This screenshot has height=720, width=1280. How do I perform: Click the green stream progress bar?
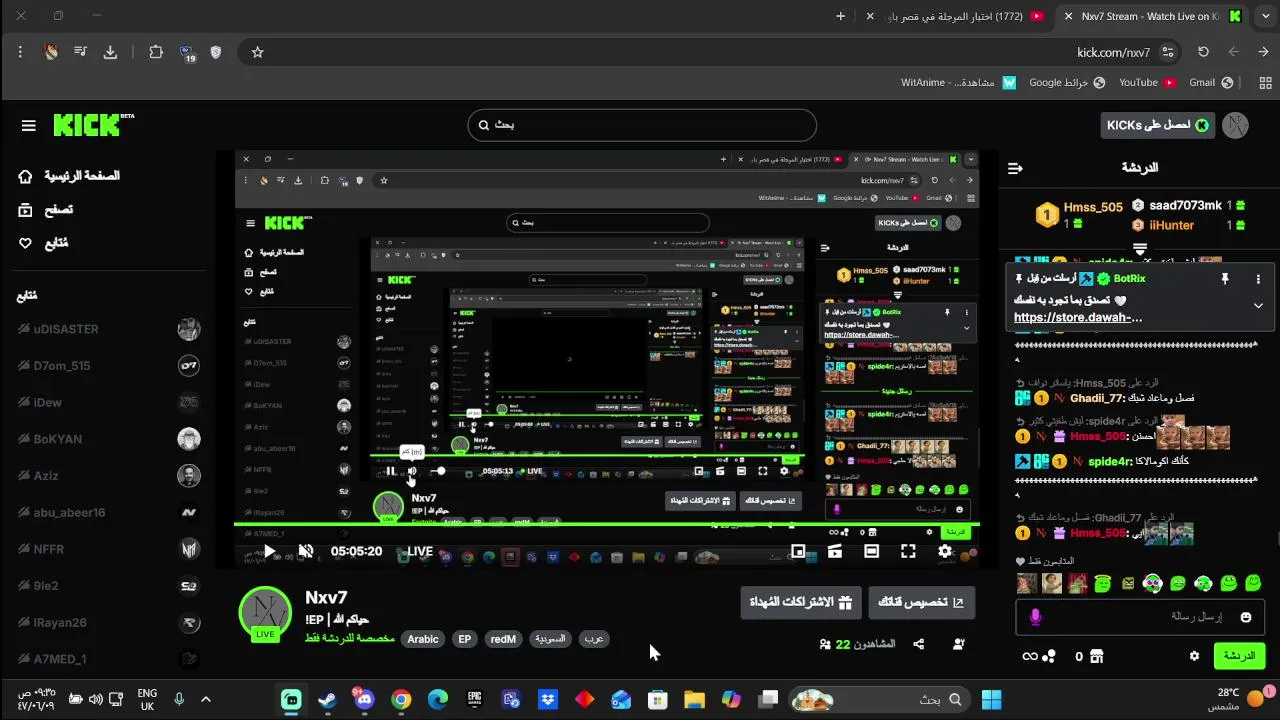(607, 524)
